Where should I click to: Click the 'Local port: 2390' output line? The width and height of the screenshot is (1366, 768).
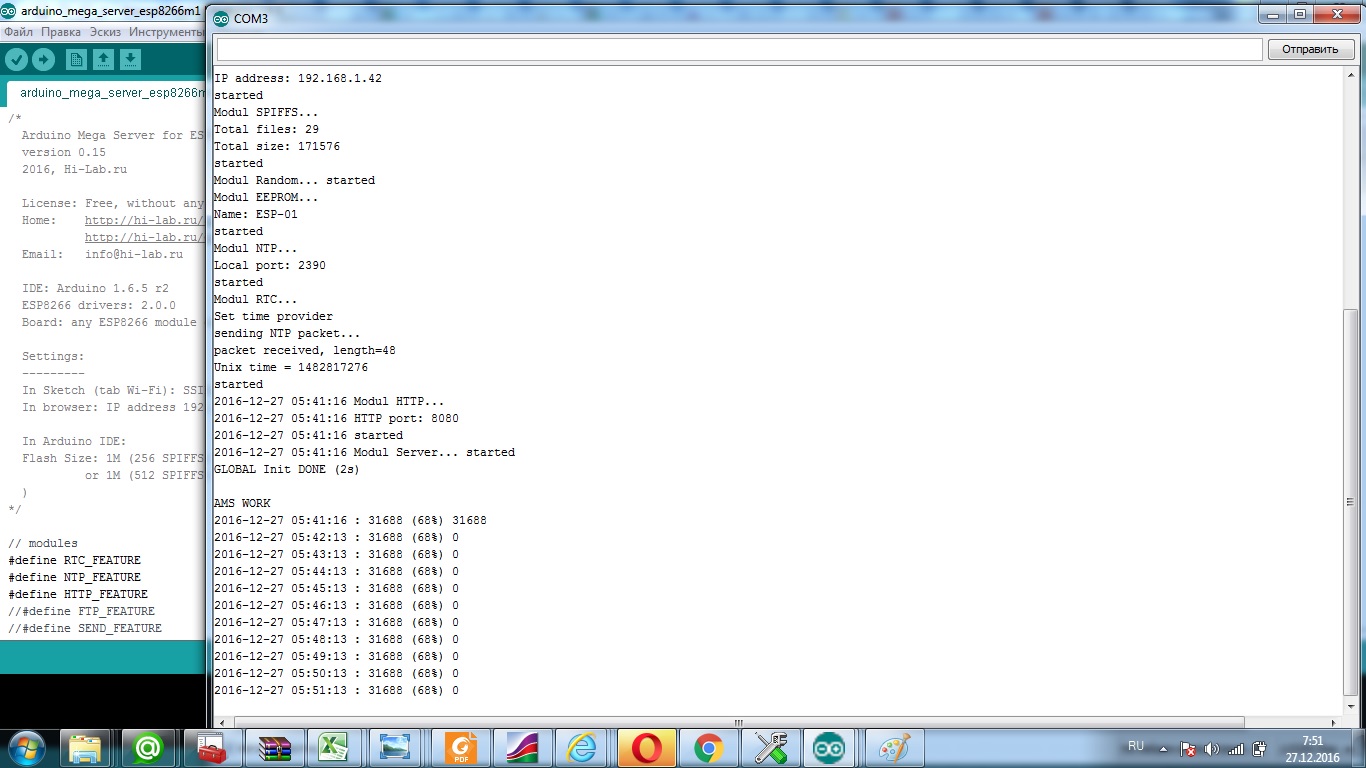coord(270,265)
